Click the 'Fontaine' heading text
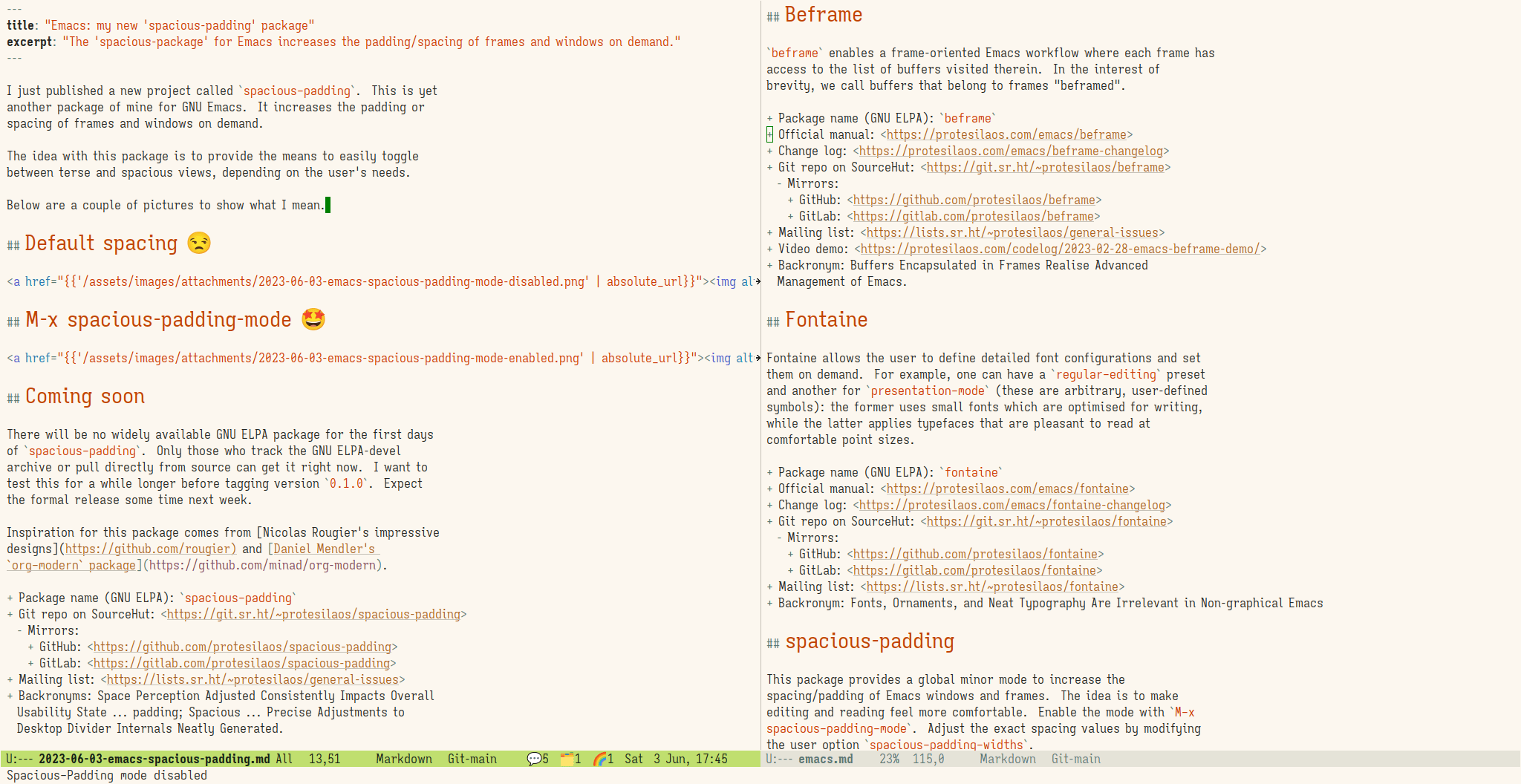1521x784 pixels. (x=827, y=319)
